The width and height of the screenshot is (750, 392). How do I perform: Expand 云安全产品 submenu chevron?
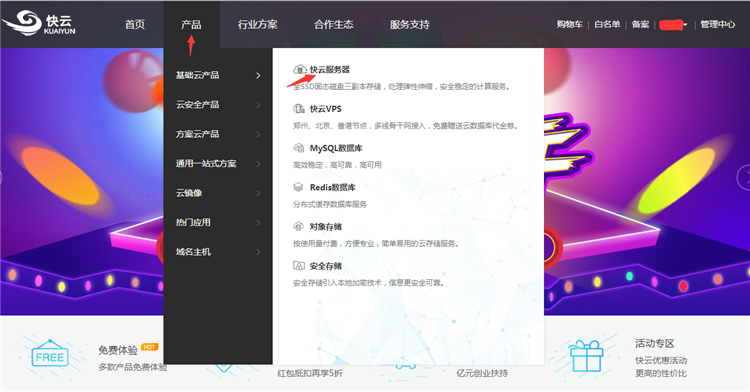click(258, 105)
